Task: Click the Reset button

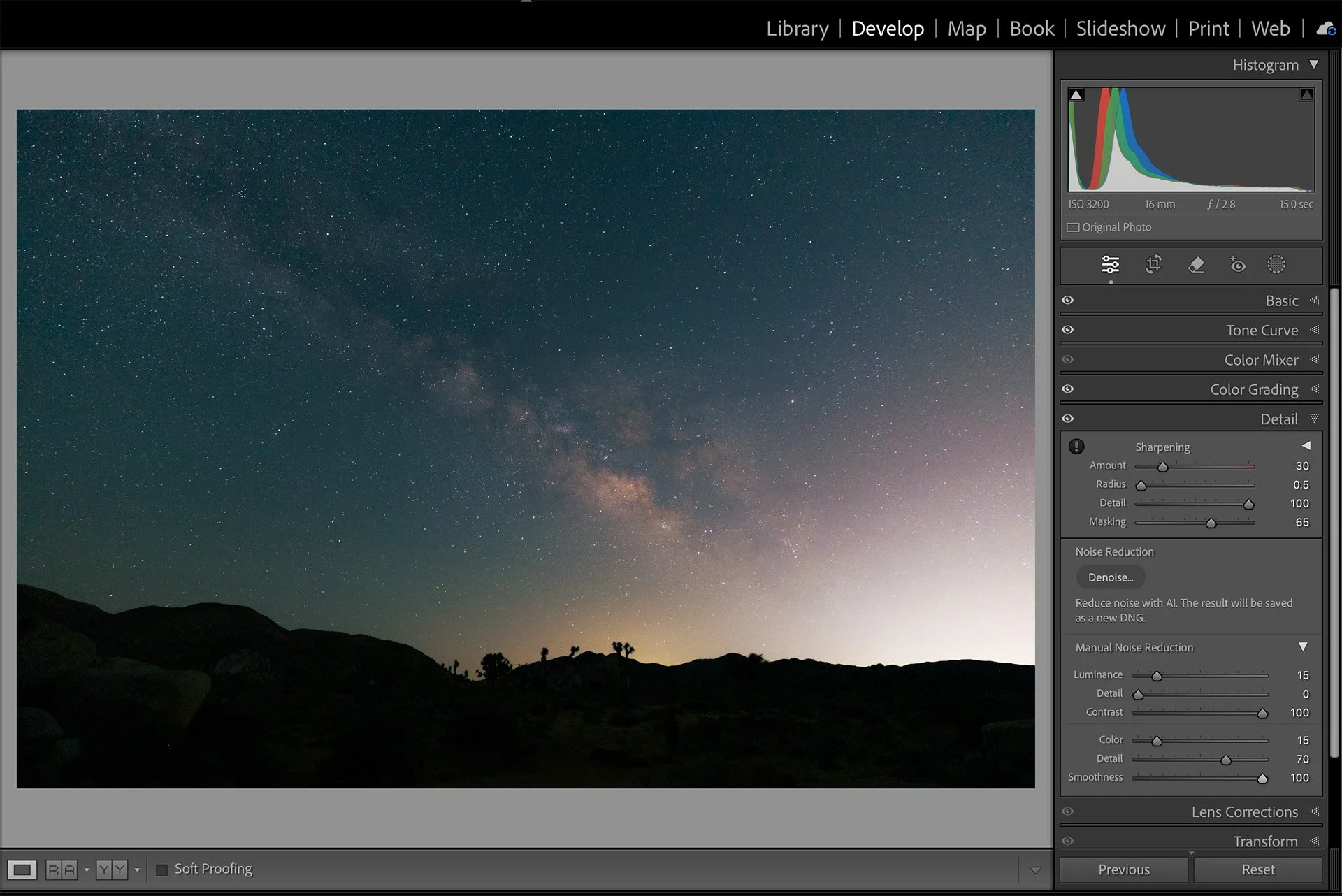Action: pos(1257,869)
